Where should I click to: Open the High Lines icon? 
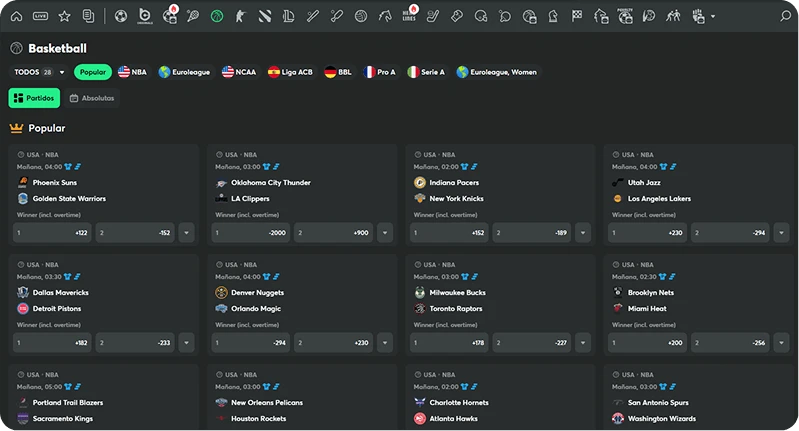409,15
